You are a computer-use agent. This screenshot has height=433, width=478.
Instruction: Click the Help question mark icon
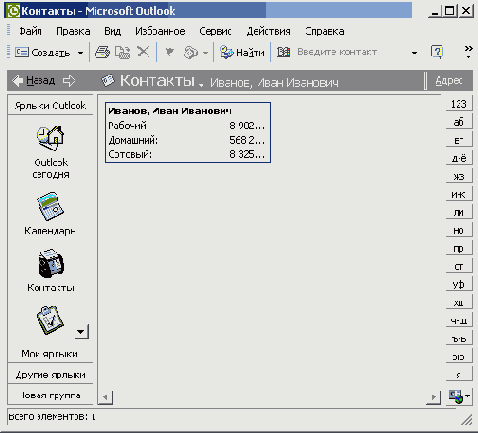point(437,52)
